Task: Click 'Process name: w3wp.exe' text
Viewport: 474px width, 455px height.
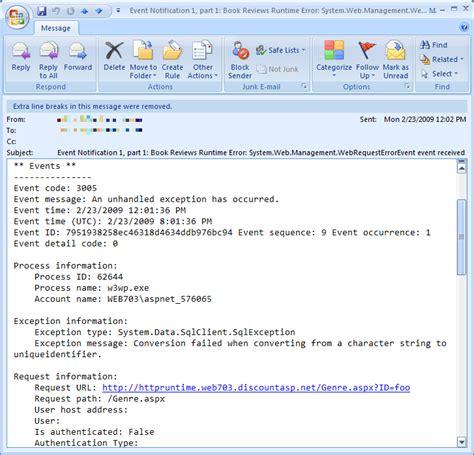Action: pos(92,288)
